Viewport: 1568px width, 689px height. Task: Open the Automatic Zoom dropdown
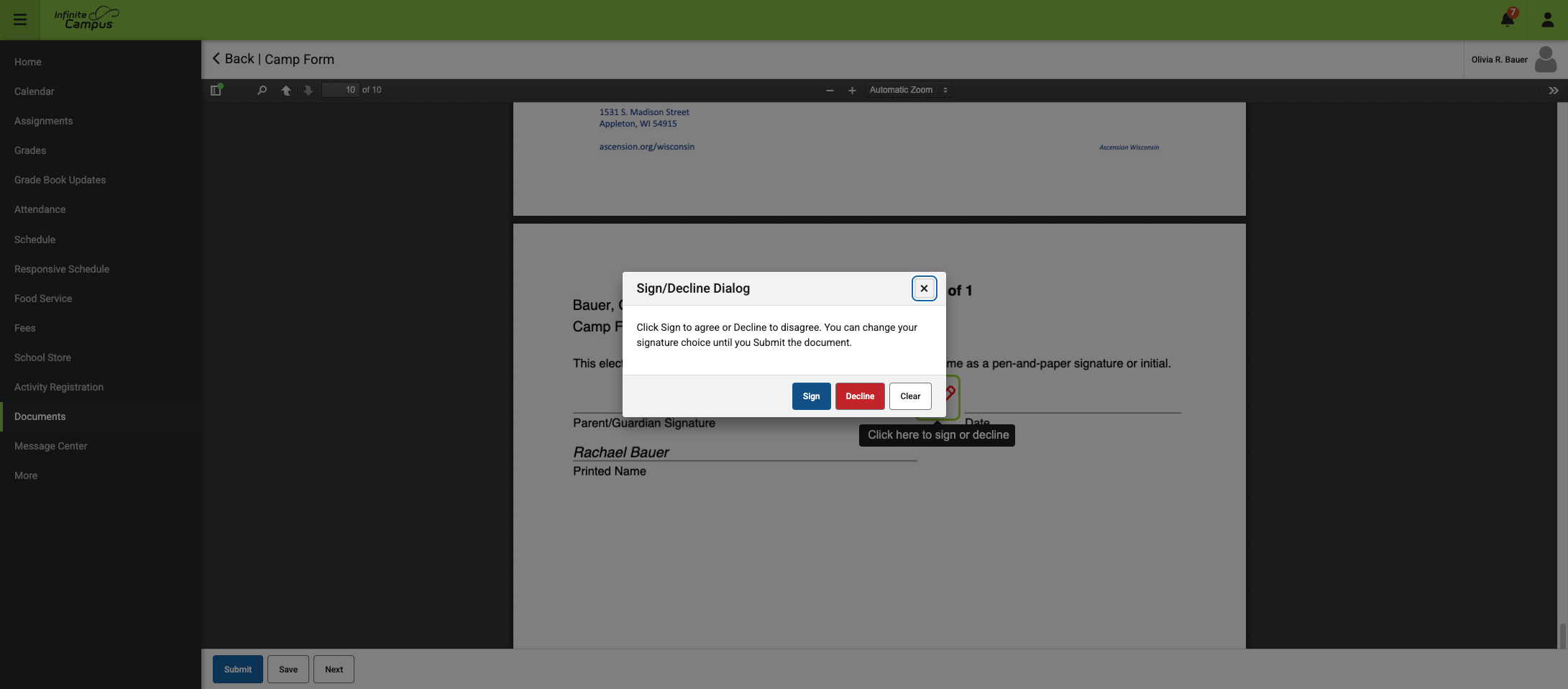pos(909,90)
